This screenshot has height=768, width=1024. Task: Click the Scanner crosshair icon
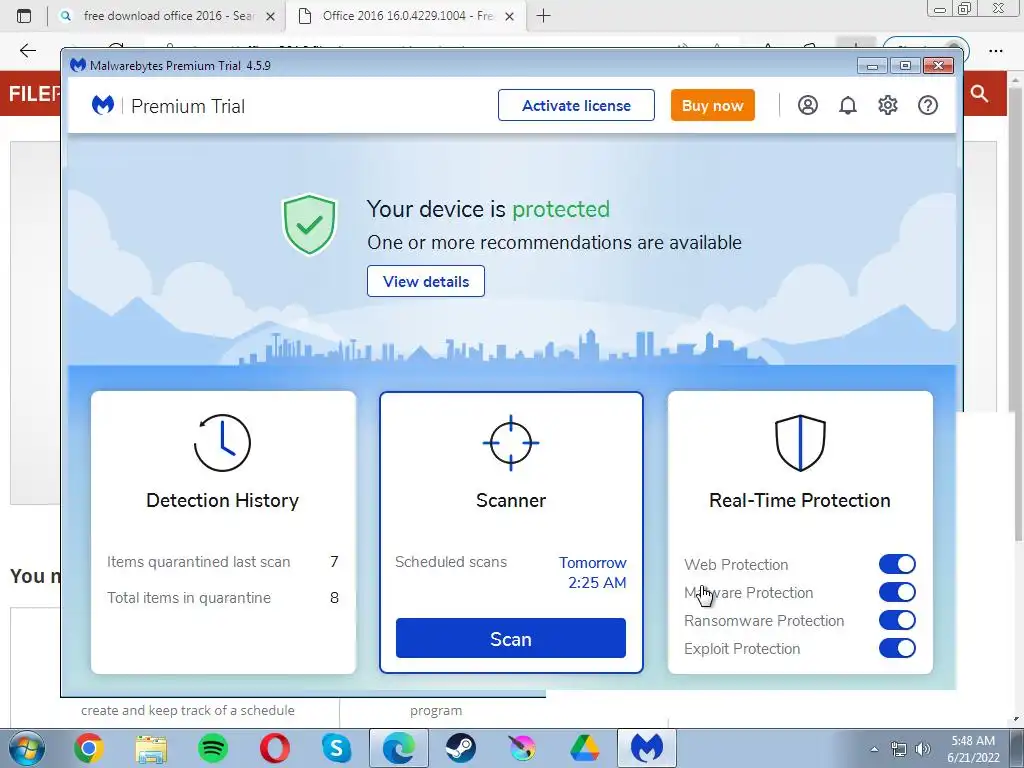[x=511, y=443]
